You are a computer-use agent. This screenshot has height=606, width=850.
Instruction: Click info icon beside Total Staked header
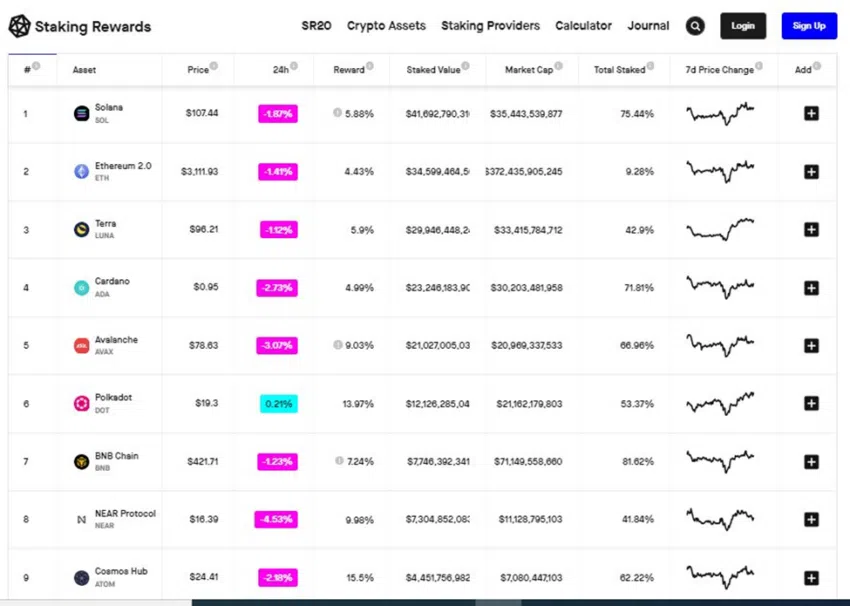click(x=650, y=66)
